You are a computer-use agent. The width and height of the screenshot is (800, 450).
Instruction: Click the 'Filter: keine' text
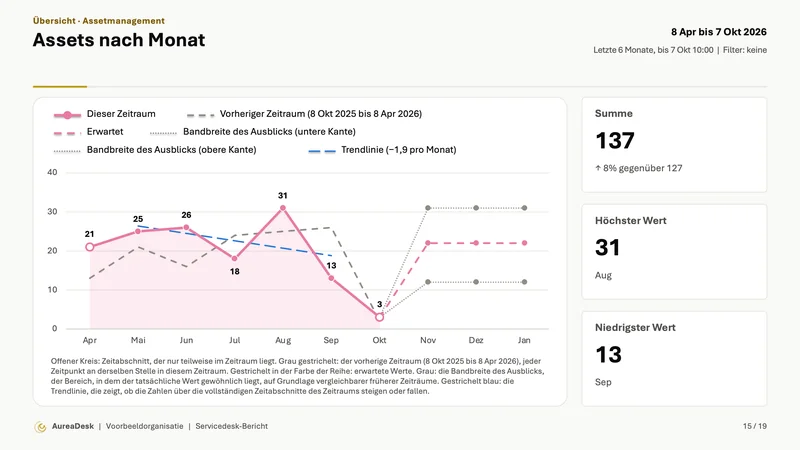coord(745,50)
